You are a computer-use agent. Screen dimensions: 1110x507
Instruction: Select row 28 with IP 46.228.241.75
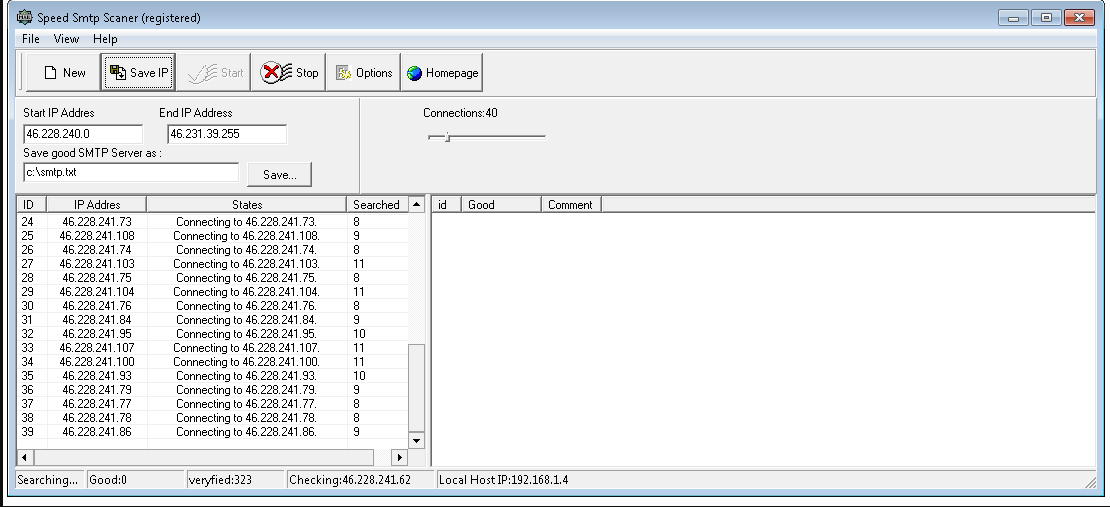click(x=213, y=278)
